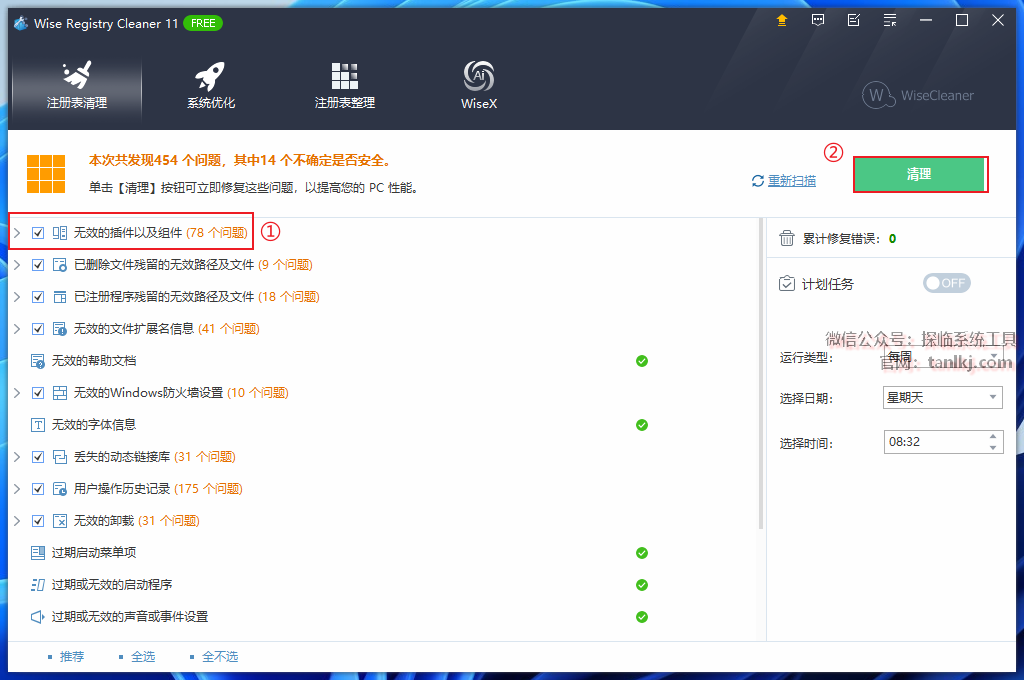Open the title bar menu list icon
The height and width of the screenshot is (680, 1024).
(889, 20)
